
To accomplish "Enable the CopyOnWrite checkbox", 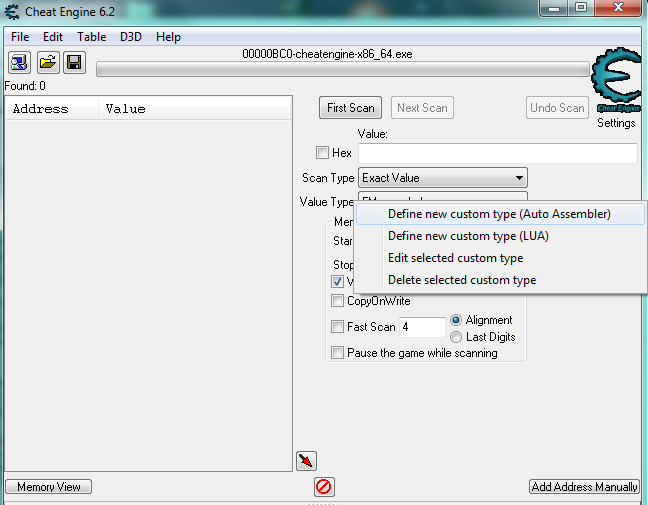I will coord(337,300).
